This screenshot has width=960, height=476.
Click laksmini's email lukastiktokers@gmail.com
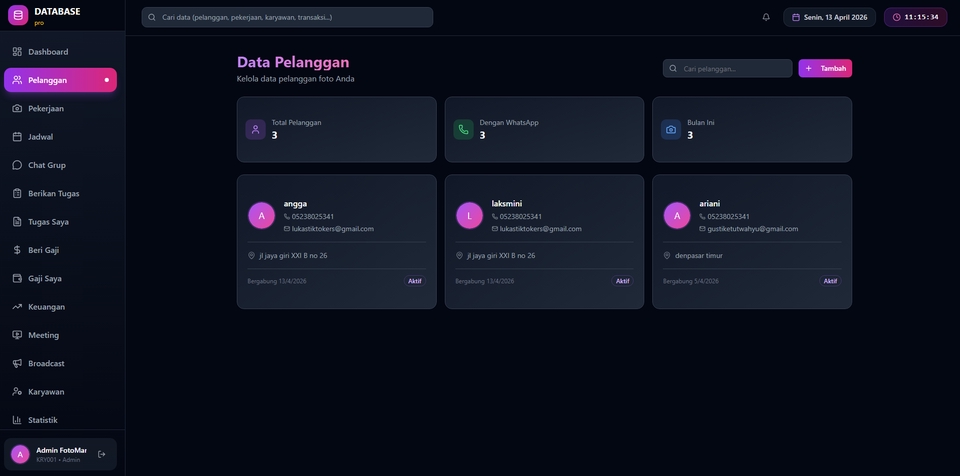[541, 229]
